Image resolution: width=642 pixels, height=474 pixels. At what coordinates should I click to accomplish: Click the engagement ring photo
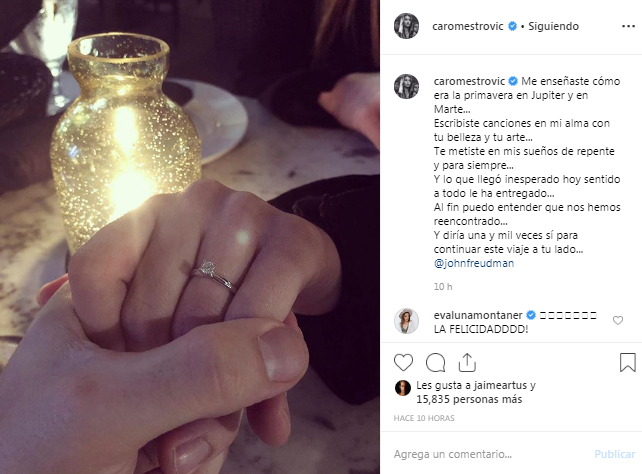pos(190,237)
